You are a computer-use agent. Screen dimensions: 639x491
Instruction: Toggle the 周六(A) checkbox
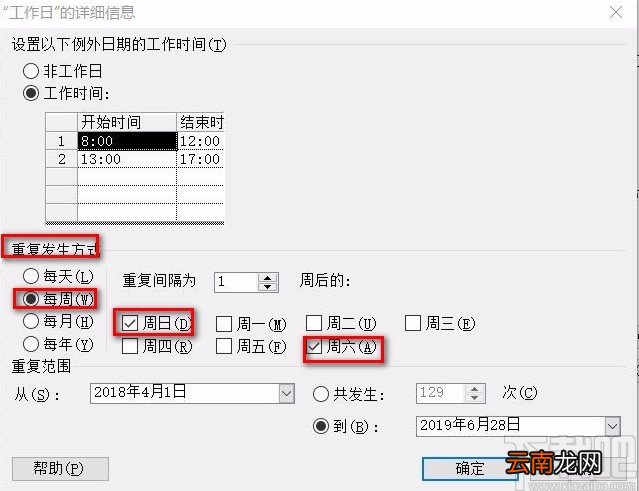(314, 347)
